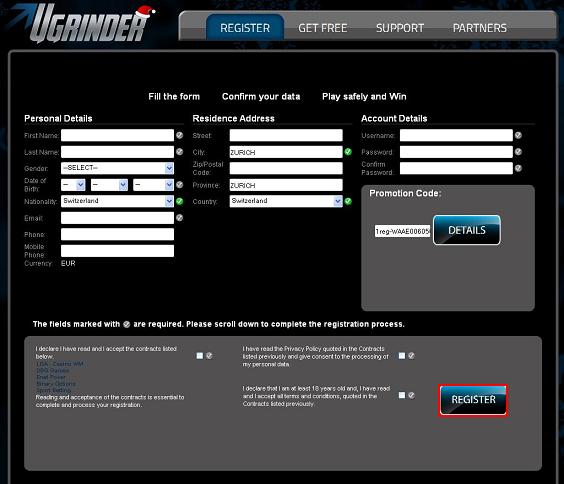Click the Street input field
The image size is (564, 484).
click(286, 135)
